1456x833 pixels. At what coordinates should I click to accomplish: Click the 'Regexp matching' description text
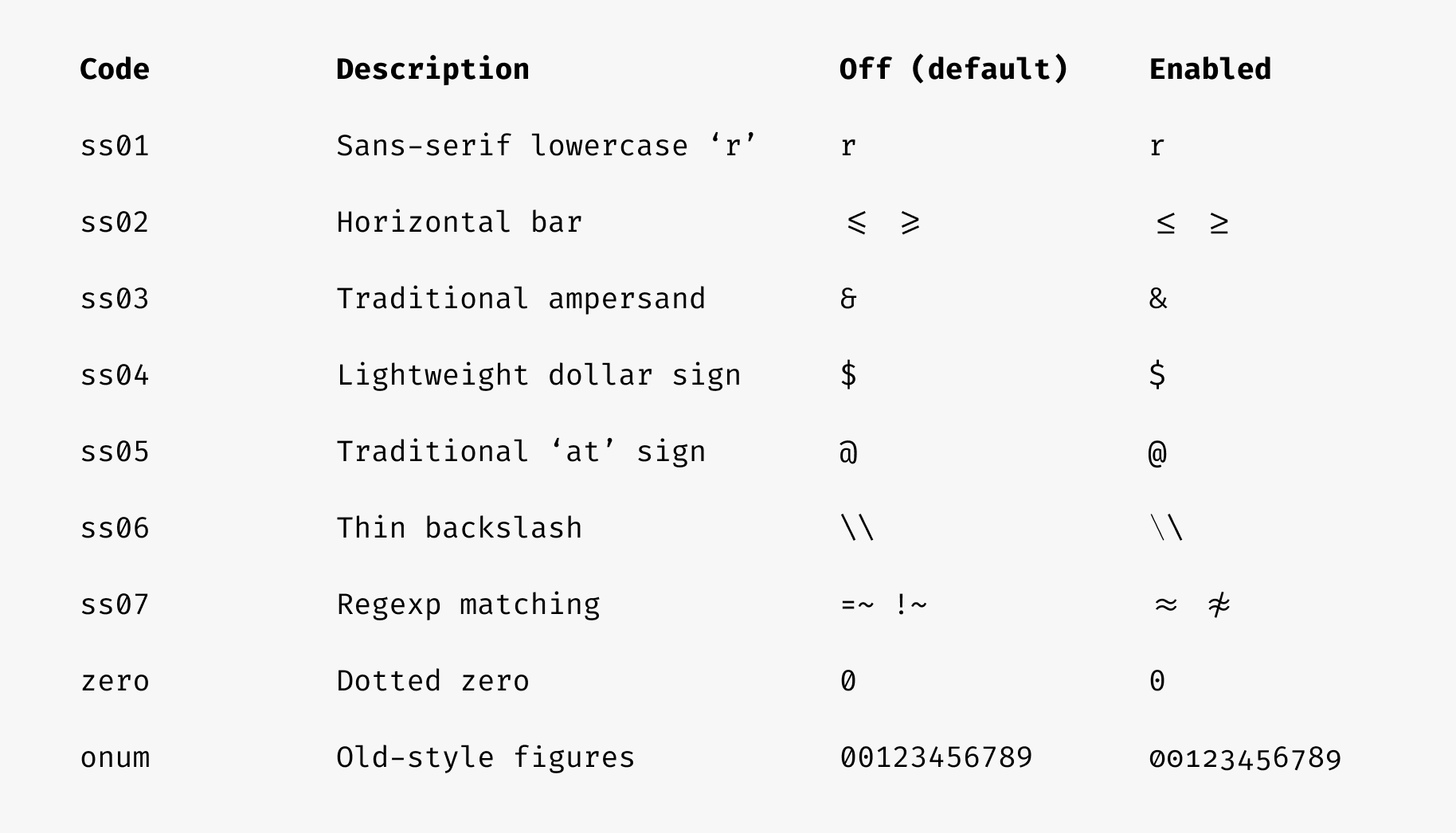pyautogui.click(x=468, y=604)
